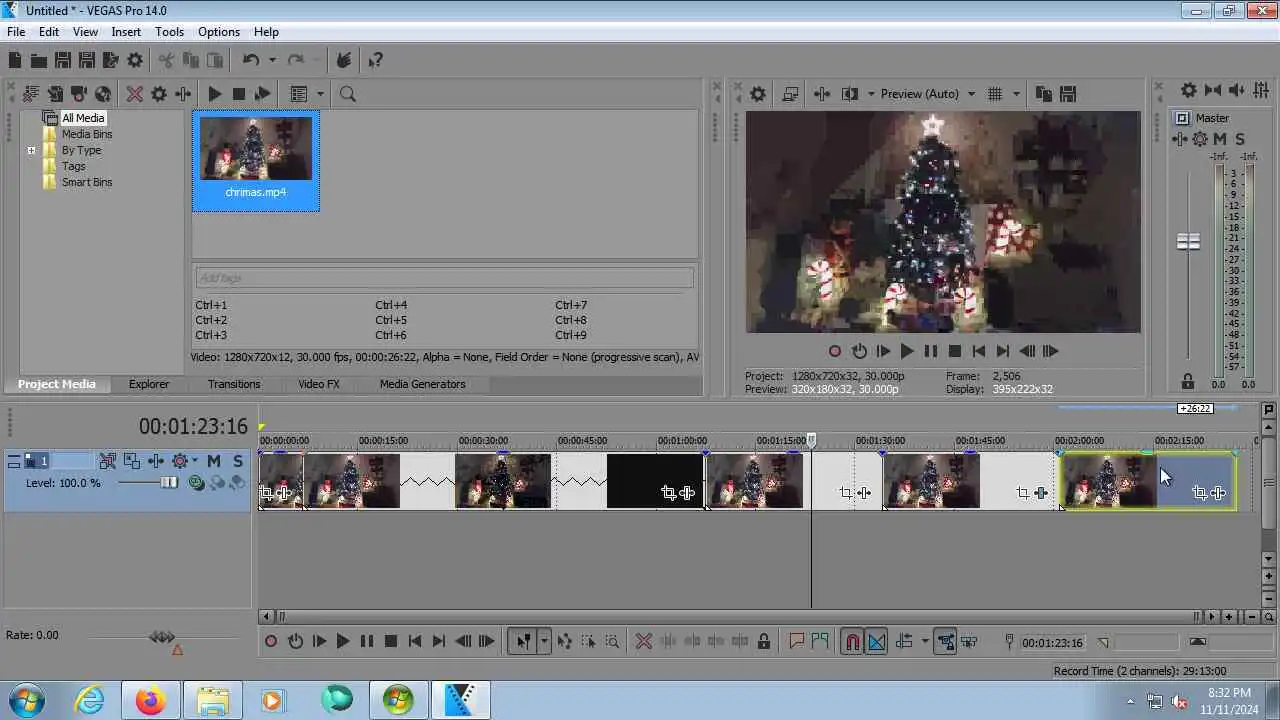Click the track Level slider handle
Image resolution: width=1280 pixels, height=720 pixels.
click(169, 483)
